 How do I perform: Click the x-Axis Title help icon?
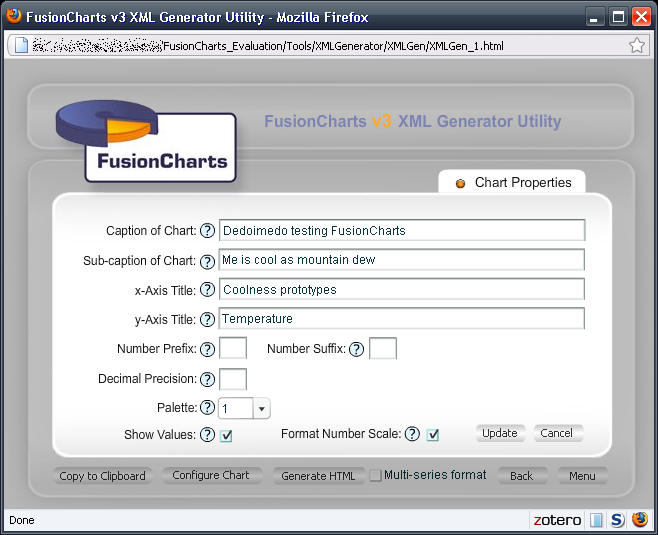point(208,290)
